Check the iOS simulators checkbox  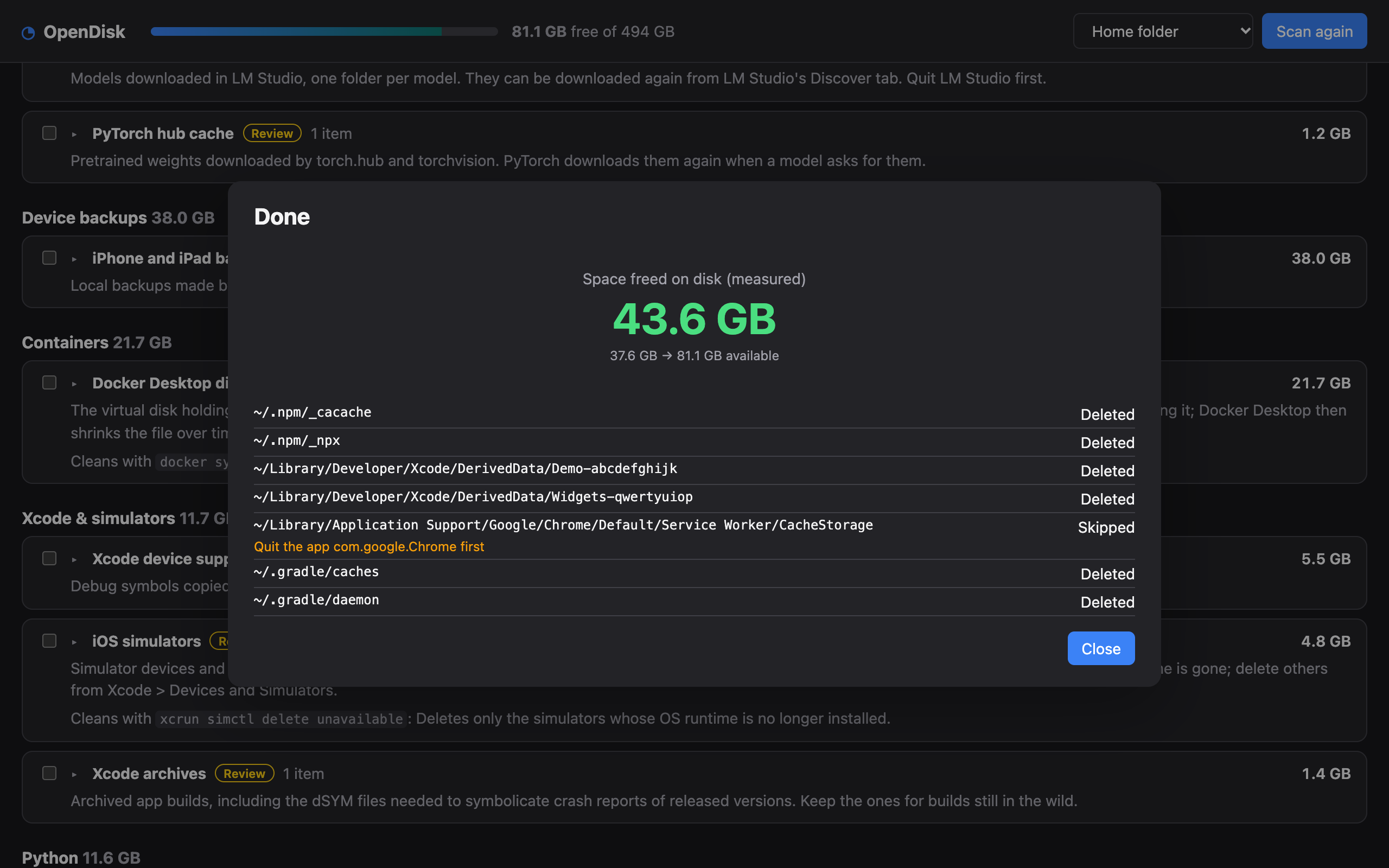[49, 641]
